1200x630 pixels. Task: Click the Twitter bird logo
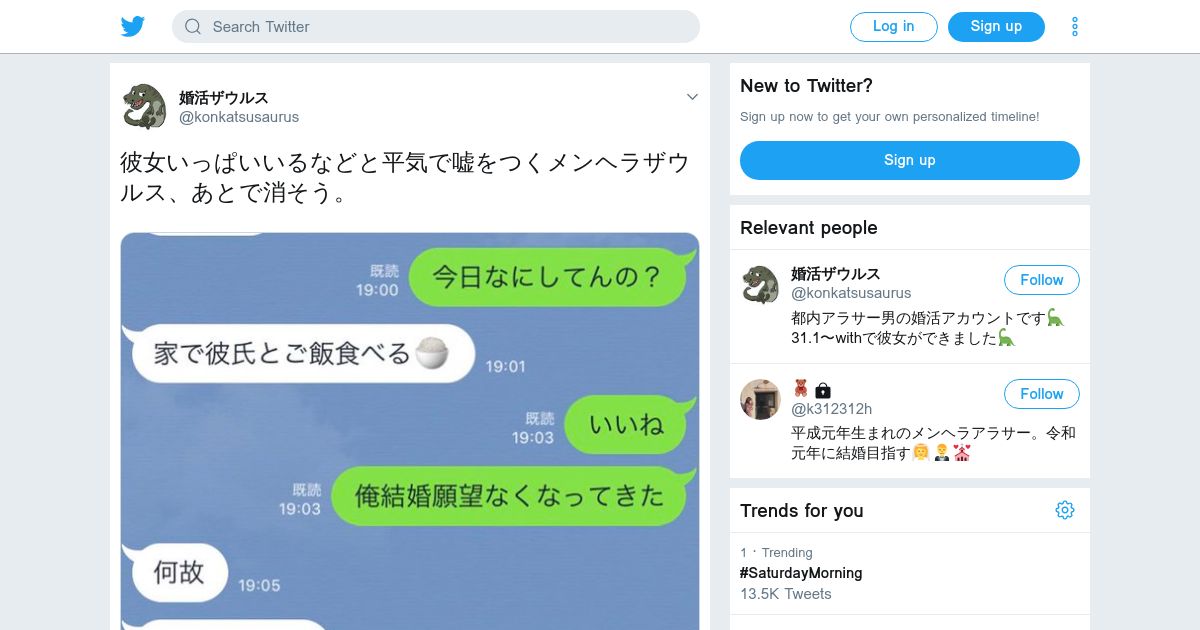pos(133,27)
